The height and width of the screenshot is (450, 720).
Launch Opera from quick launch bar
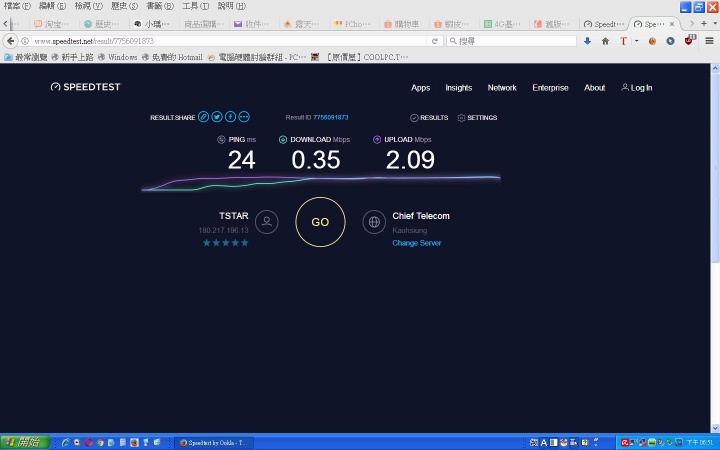coord(88,442)
